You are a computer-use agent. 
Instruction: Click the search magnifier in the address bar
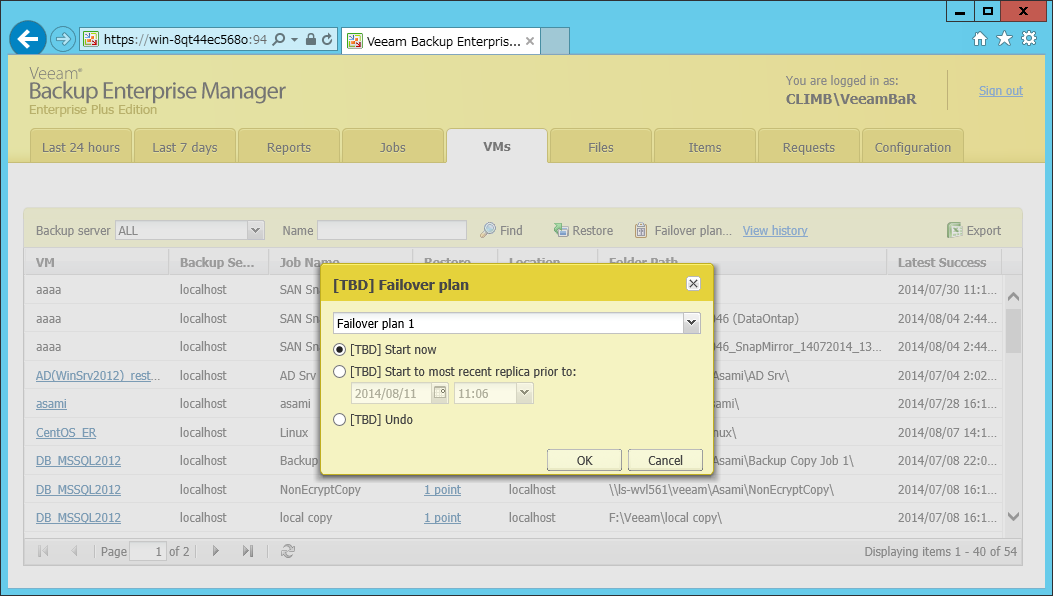tap(279, 40)
